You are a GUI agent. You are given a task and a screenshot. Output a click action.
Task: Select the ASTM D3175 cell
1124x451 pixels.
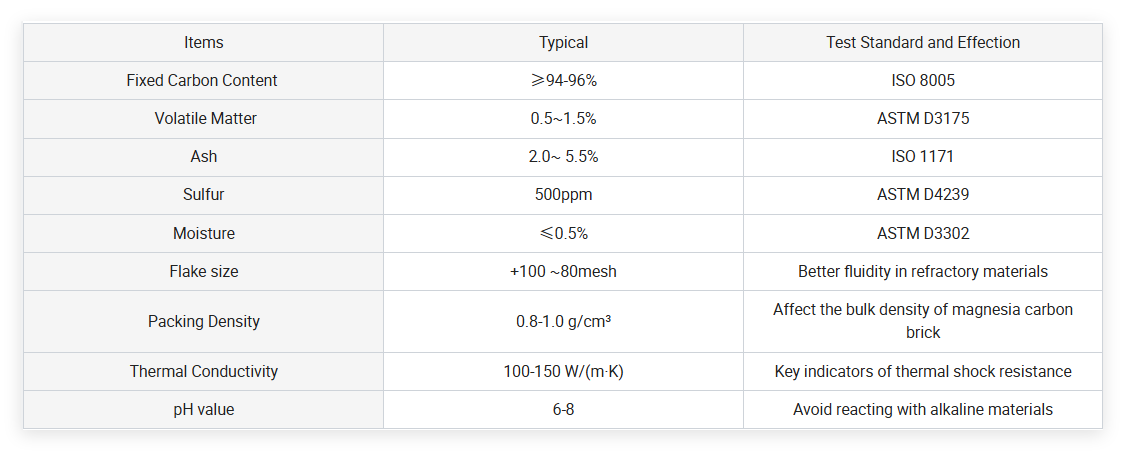(922, 118)
